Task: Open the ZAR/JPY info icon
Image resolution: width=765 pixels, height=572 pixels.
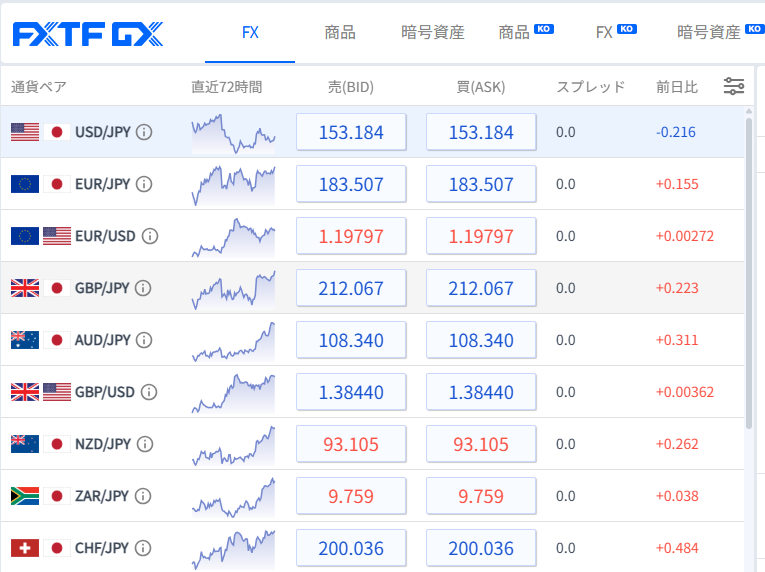Action: (x=143, y=496)
